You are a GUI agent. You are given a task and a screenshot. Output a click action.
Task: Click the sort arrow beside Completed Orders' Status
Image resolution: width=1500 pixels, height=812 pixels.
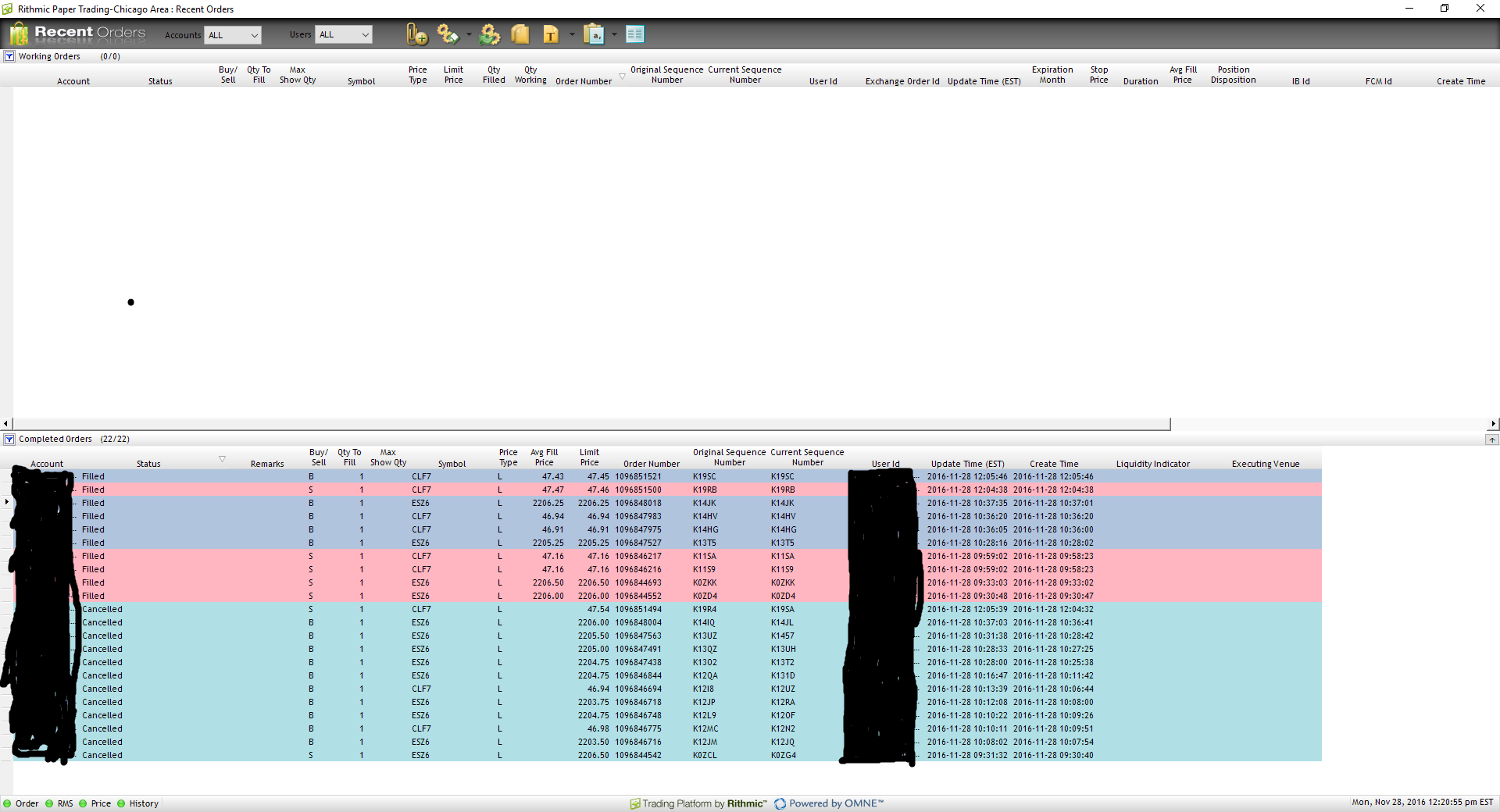(x=222, y=459)
